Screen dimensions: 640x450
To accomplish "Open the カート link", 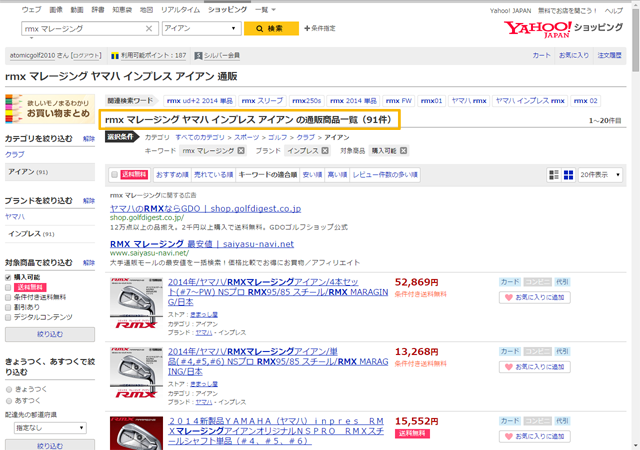I will [x=541, y=55].
